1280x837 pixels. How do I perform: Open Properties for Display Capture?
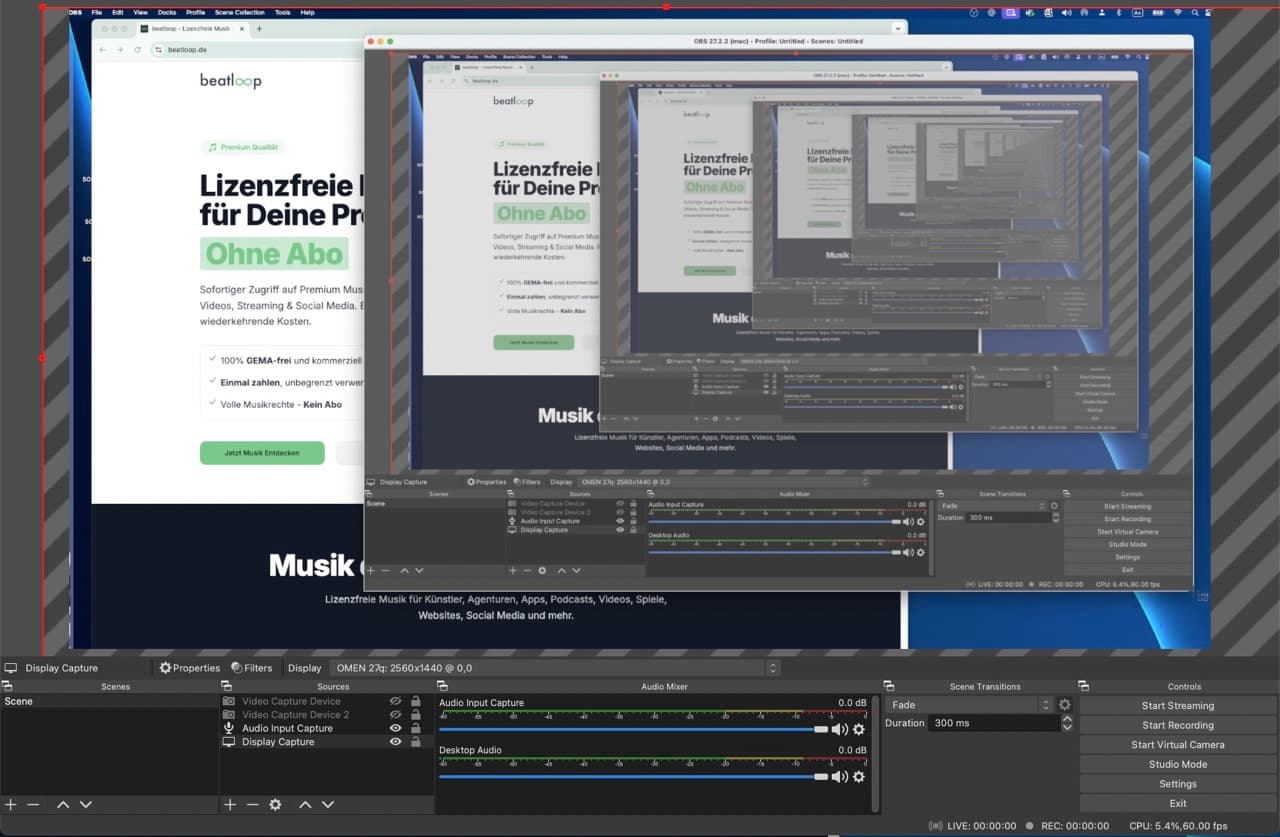tap(189, 668)
